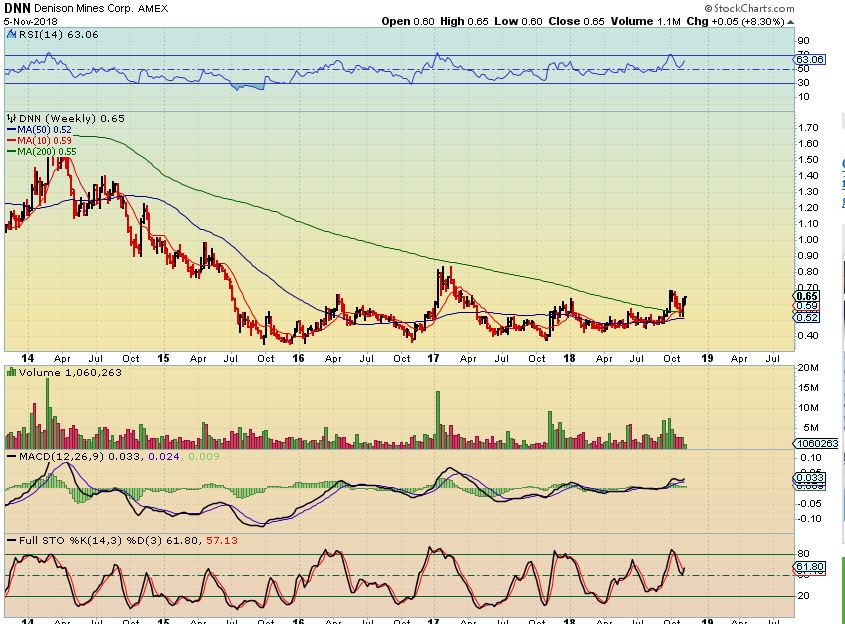
Task: Click the 30 label on the RSI axis
Action: pos(803,82)
